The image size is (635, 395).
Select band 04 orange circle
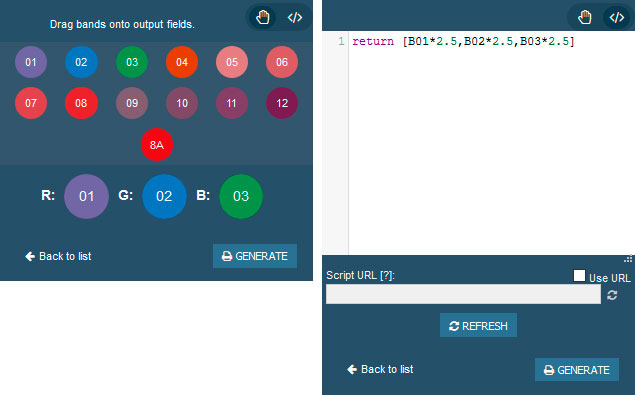[x=182, y=62]
